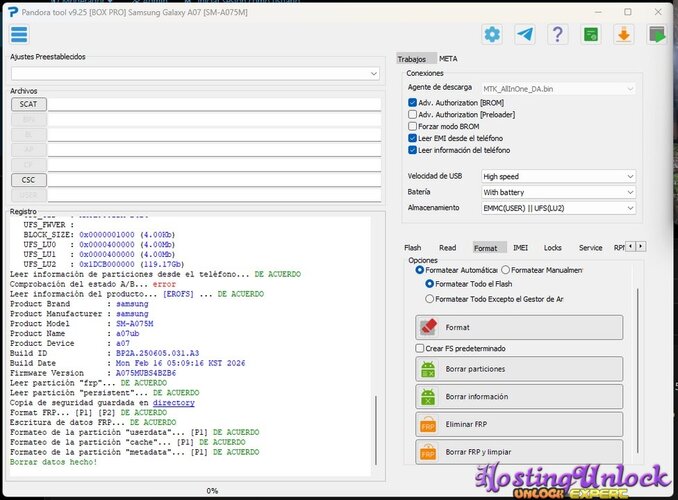
Task: Click log value "A075MUBS4BZB6"
Action: [x=146, y=373]
